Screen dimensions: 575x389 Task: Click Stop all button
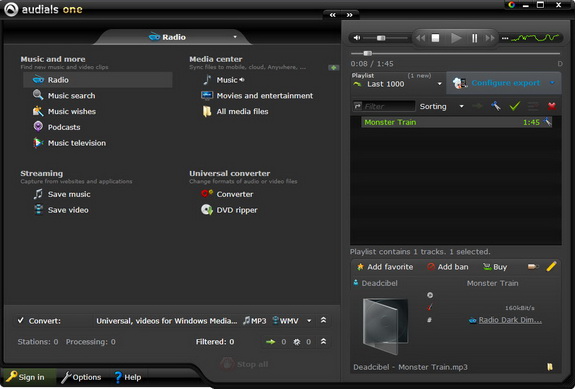pyautogui.click(x=244, y=364)
